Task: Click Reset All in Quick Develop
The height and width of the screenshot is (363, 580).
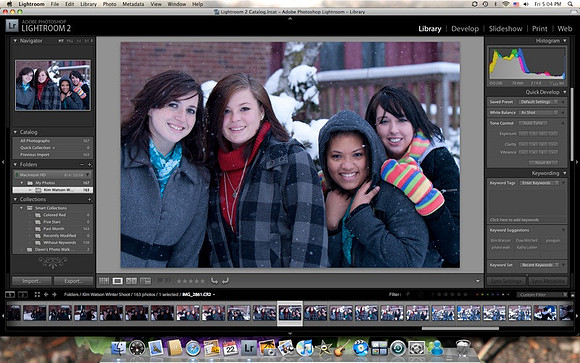Action: (x=543, y=163)
